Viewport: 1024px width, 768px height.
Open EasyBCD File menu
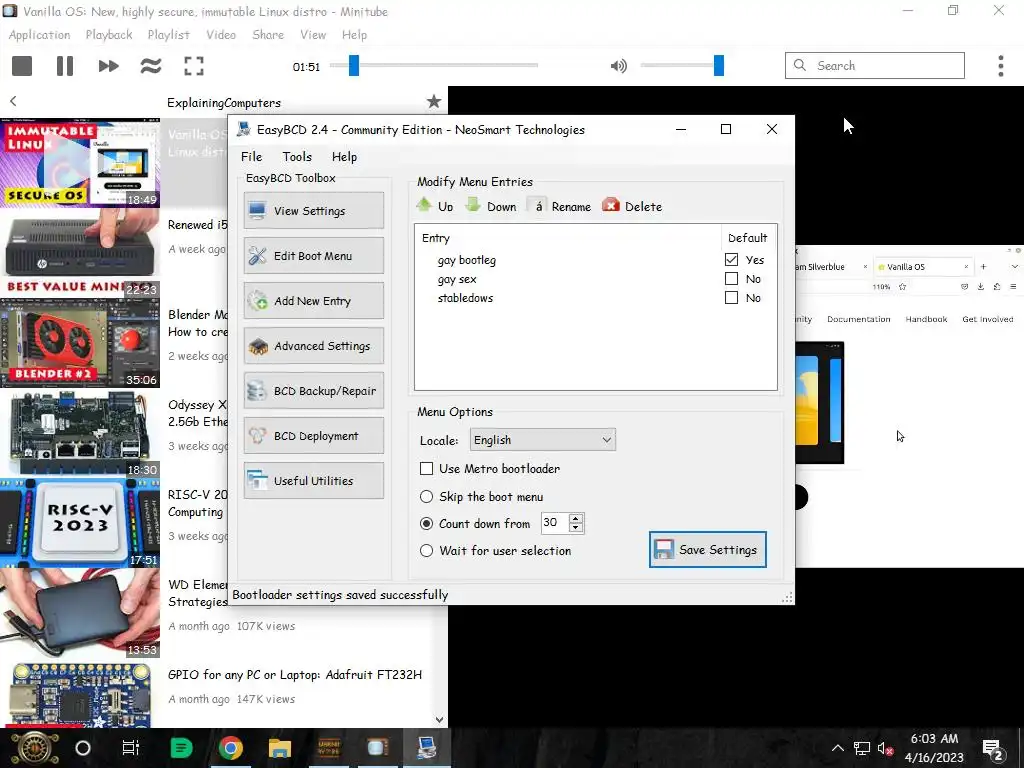[251, 157]
